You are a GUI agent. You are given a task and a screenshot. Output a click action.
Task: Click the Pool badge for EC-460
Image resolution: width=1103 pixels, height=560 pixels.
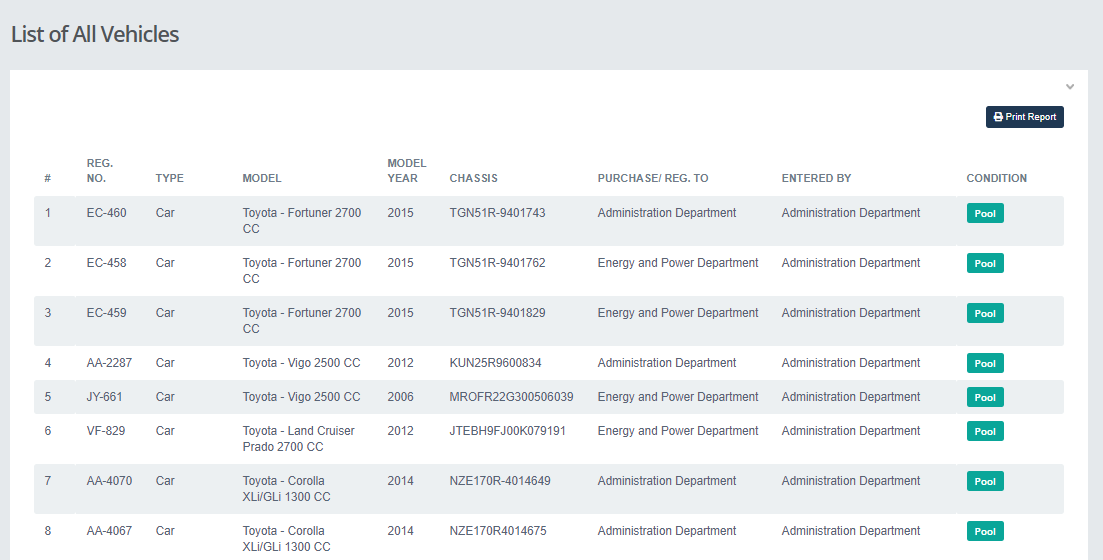point(985,213)
